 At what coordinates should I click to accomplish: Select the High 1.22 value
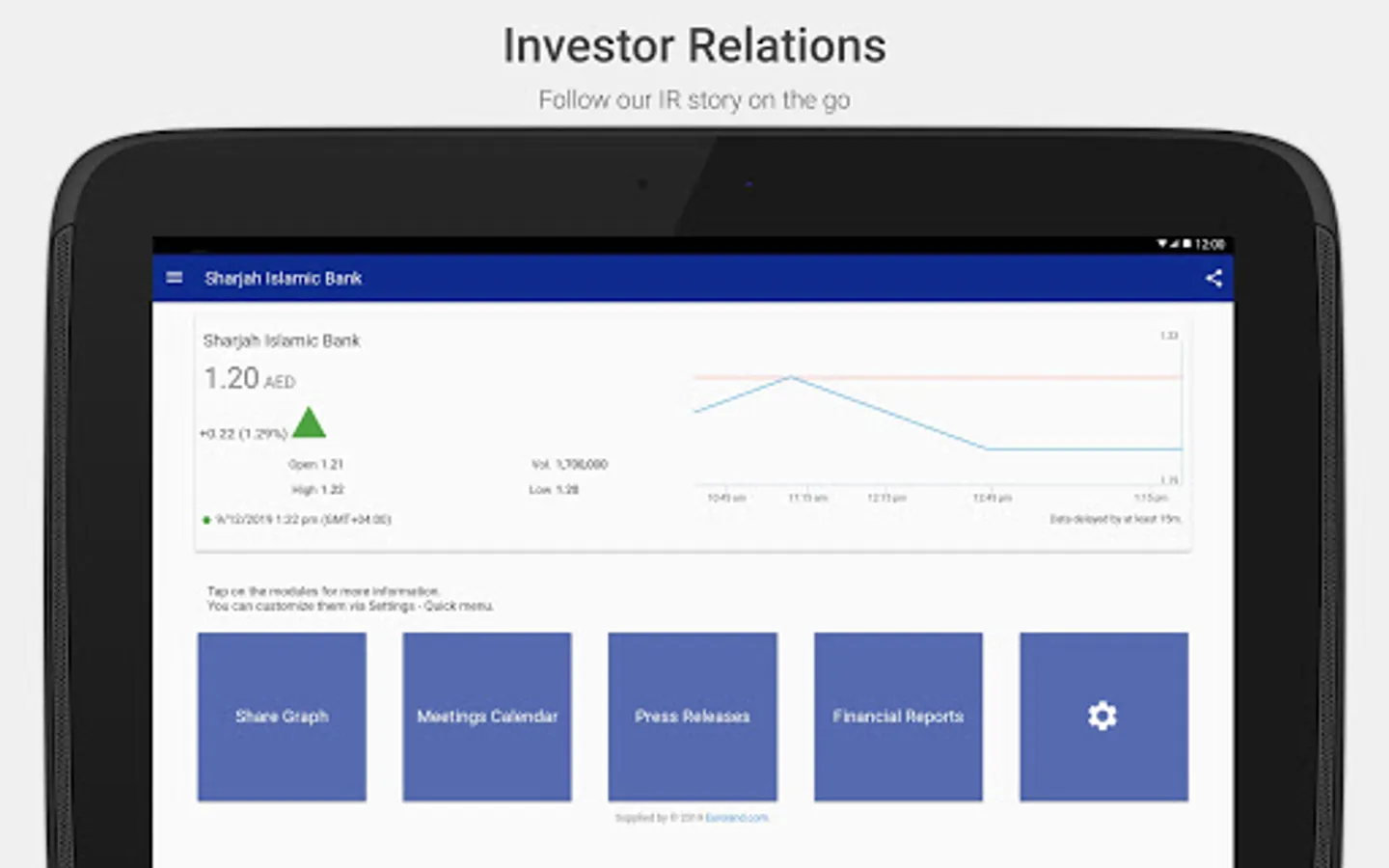pyautogui.click(x=317, y=490)
